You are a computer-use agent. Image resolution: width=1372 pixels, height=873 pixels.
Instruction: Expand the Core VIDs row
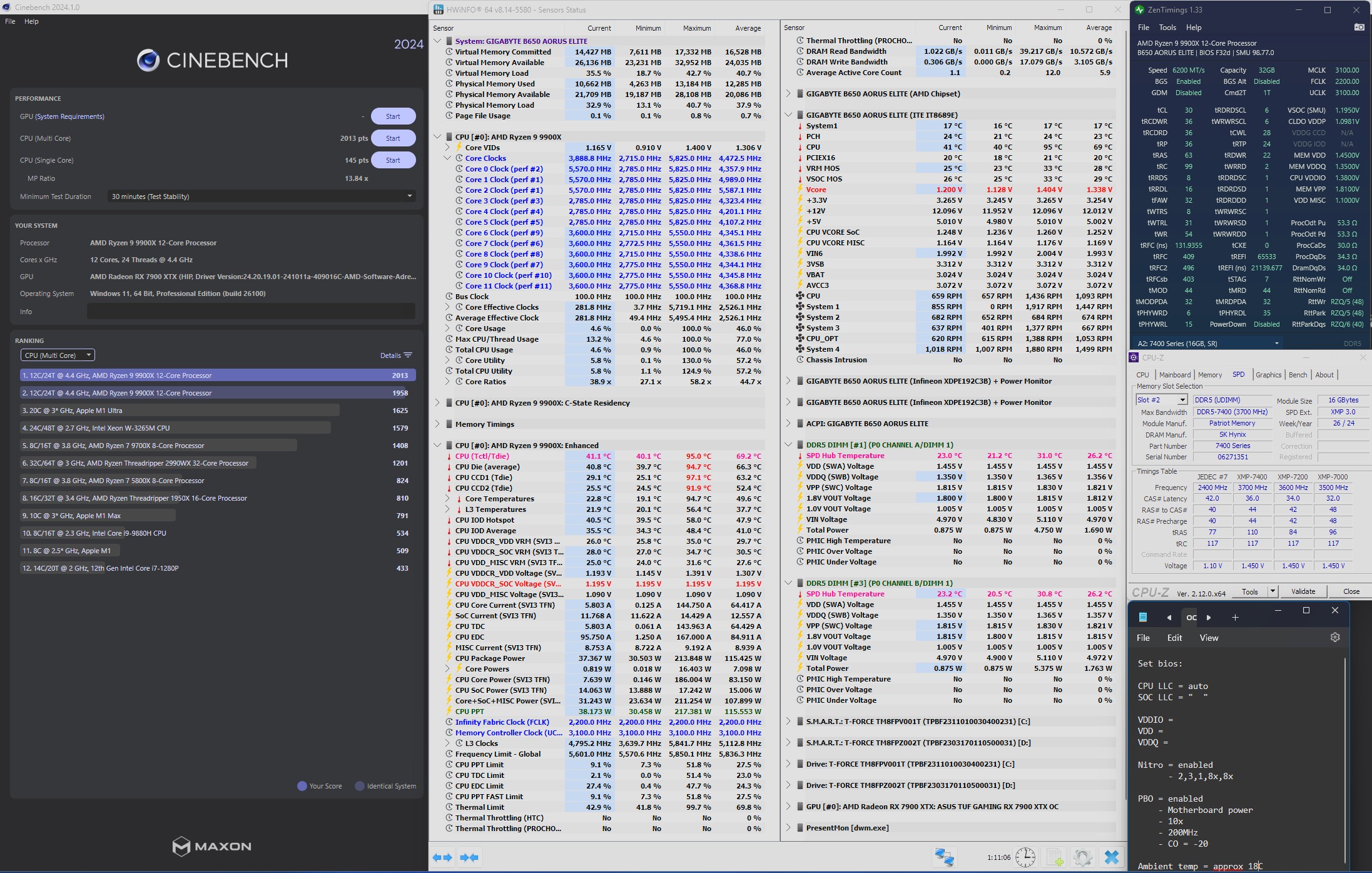[x=447, y=148]
